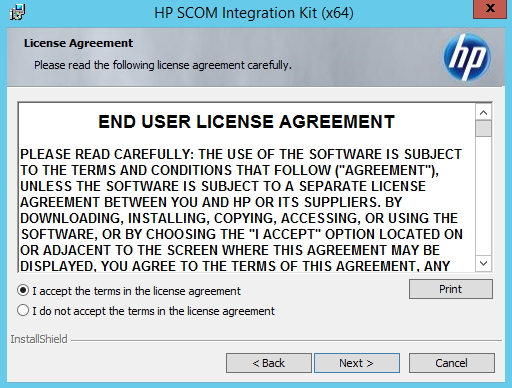Click the license text scroll-down arrow

[483, 263]
